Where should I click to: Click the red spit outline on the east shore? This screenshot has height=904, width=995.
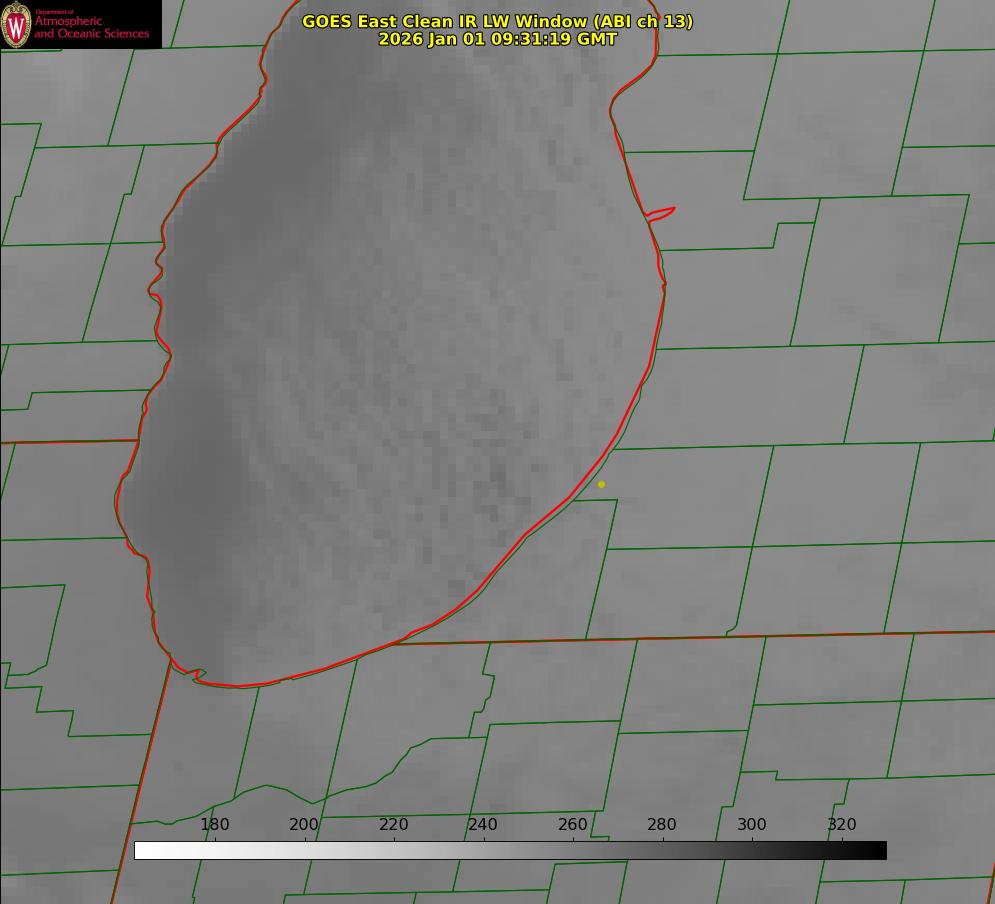[x=662, y=212]
